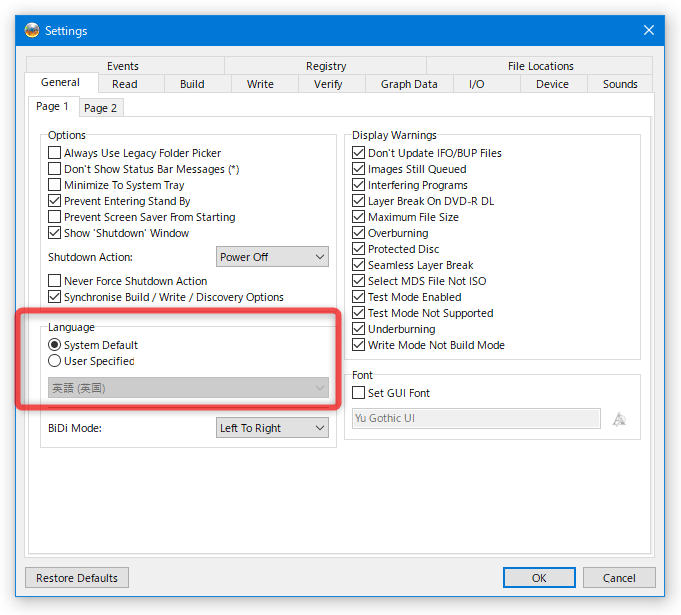This screenshot has height=615, width=681.
Task: Confirm settings with OK button
Action: [x=539, y=578]
